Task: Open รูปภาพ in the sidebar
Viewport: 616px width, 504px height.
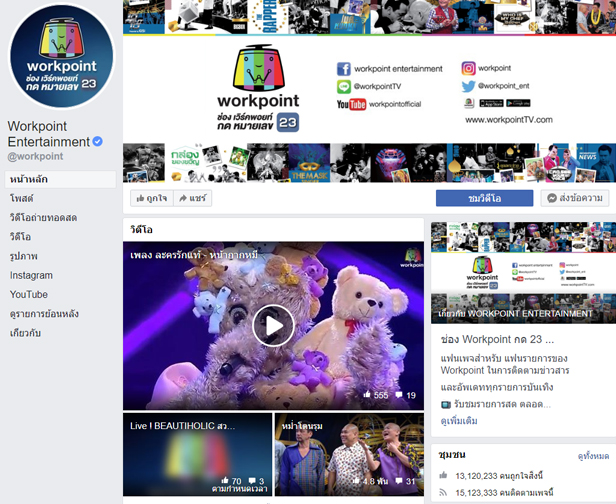Action: coord(24,256)
